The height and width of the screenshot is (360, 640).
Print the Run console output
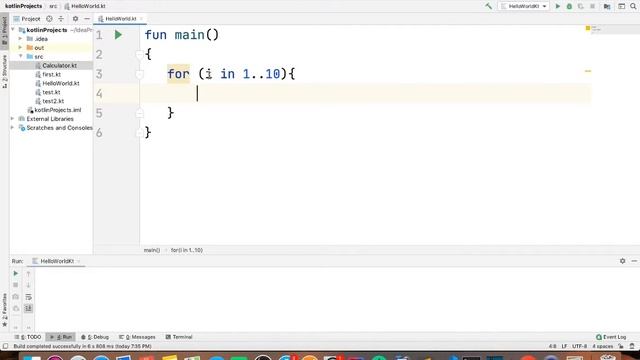point(16,308)
